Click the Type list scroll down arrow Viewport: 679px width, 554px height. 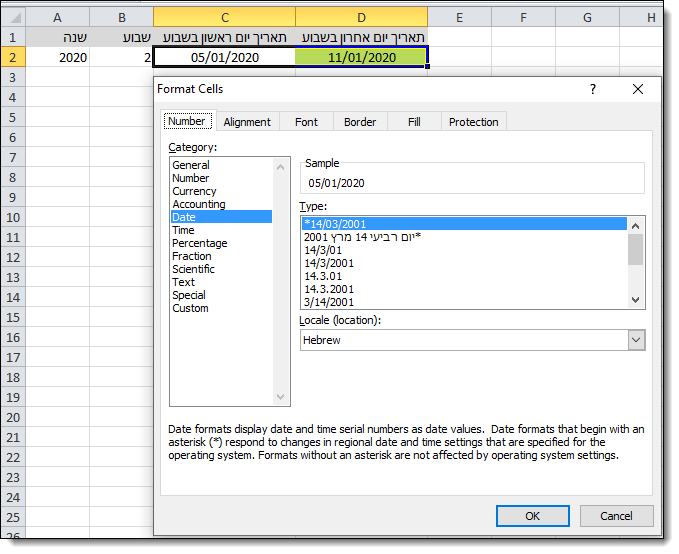pyautogui.click(x=636, y=299)
